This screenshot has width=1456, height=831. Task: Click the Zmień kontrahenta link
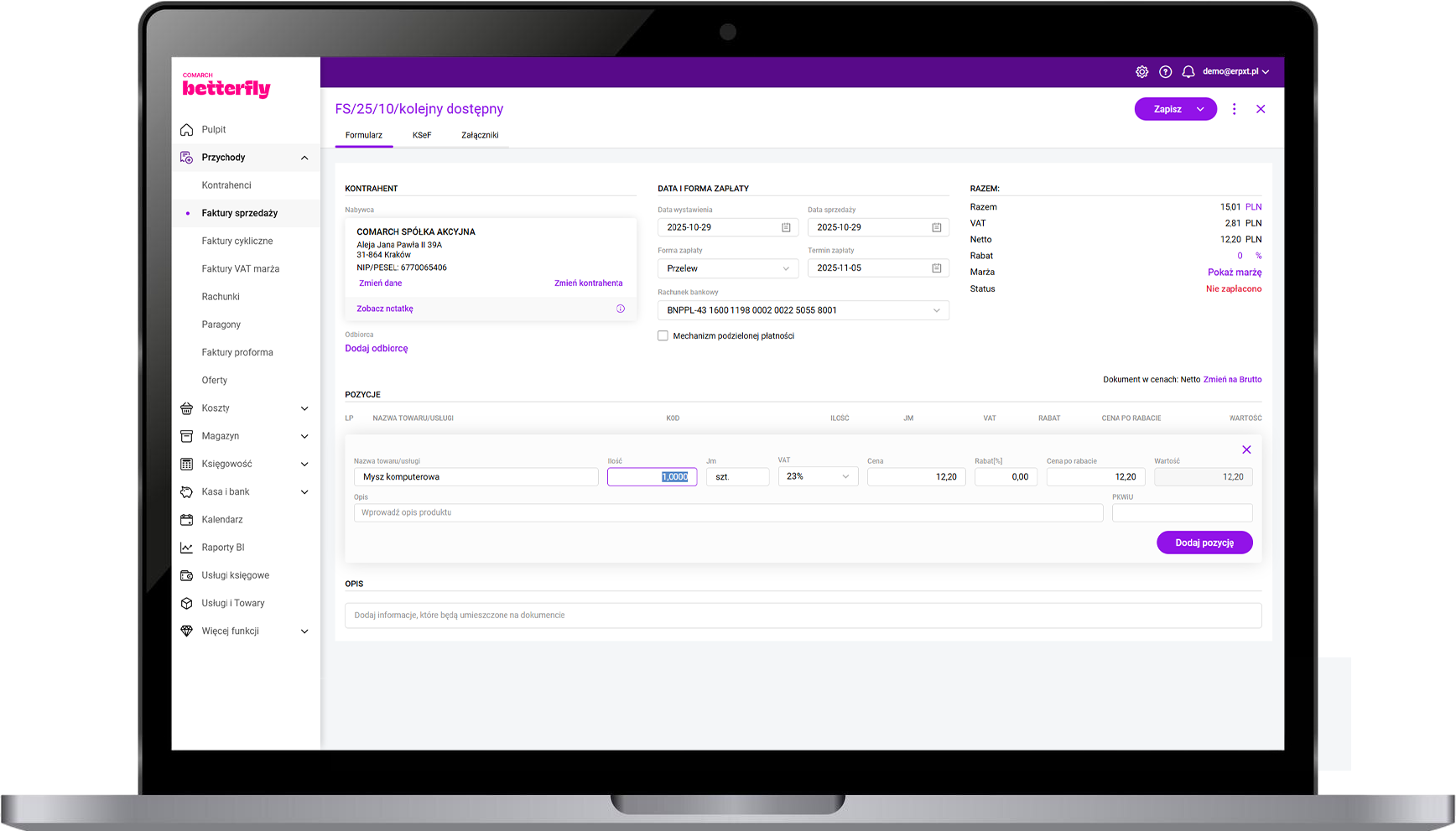click(588, 283)
